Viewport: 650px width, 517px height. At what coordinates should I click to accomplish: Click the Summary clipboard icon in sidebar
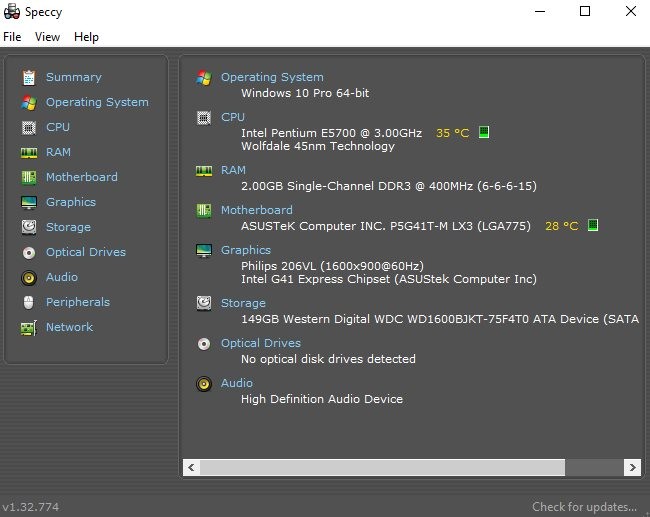29,78
